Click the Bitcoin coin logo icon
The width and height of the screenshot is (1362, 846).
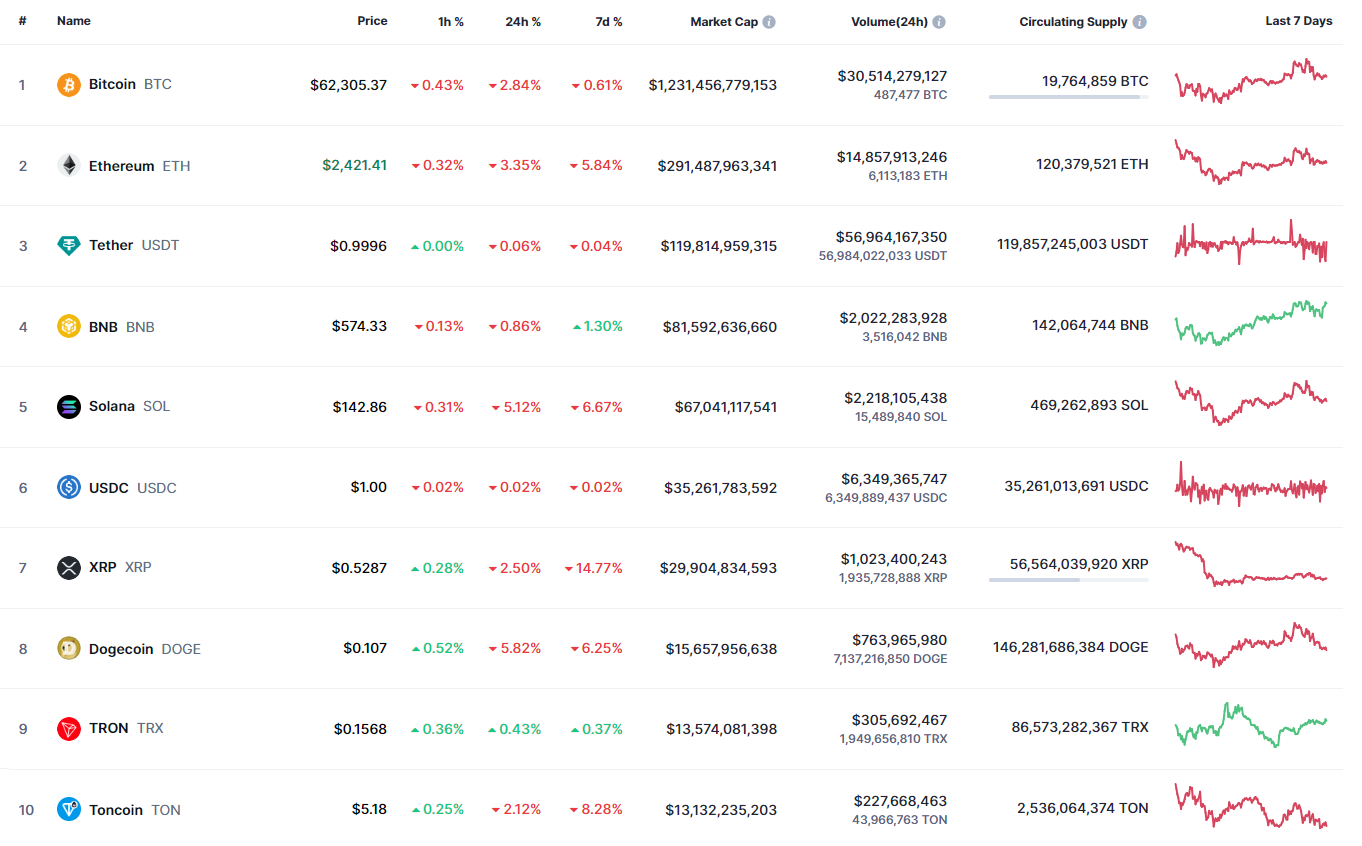(69, 85)
